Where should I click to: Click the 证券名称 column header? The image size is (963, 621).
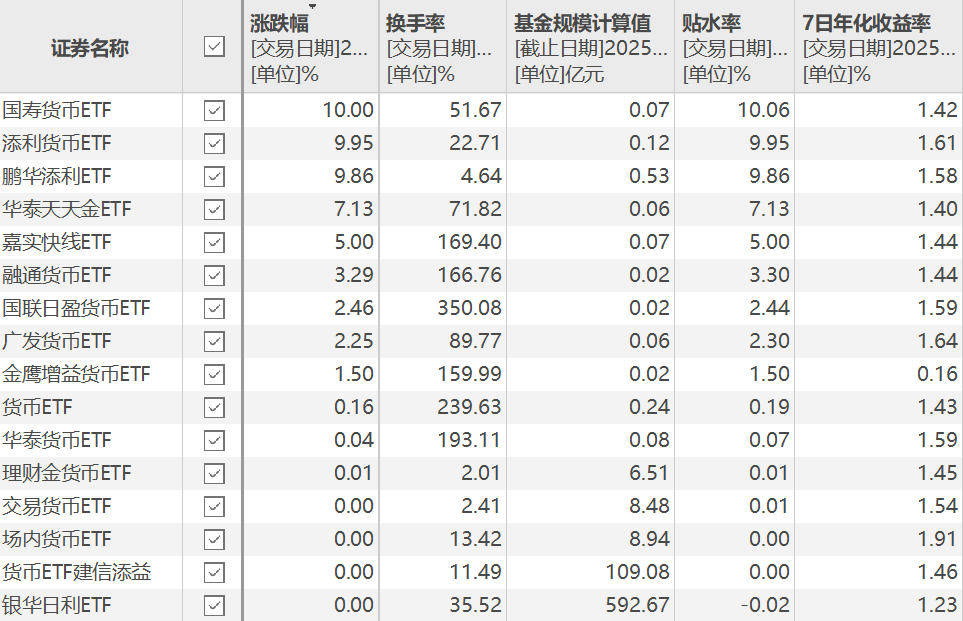(90, 47)
